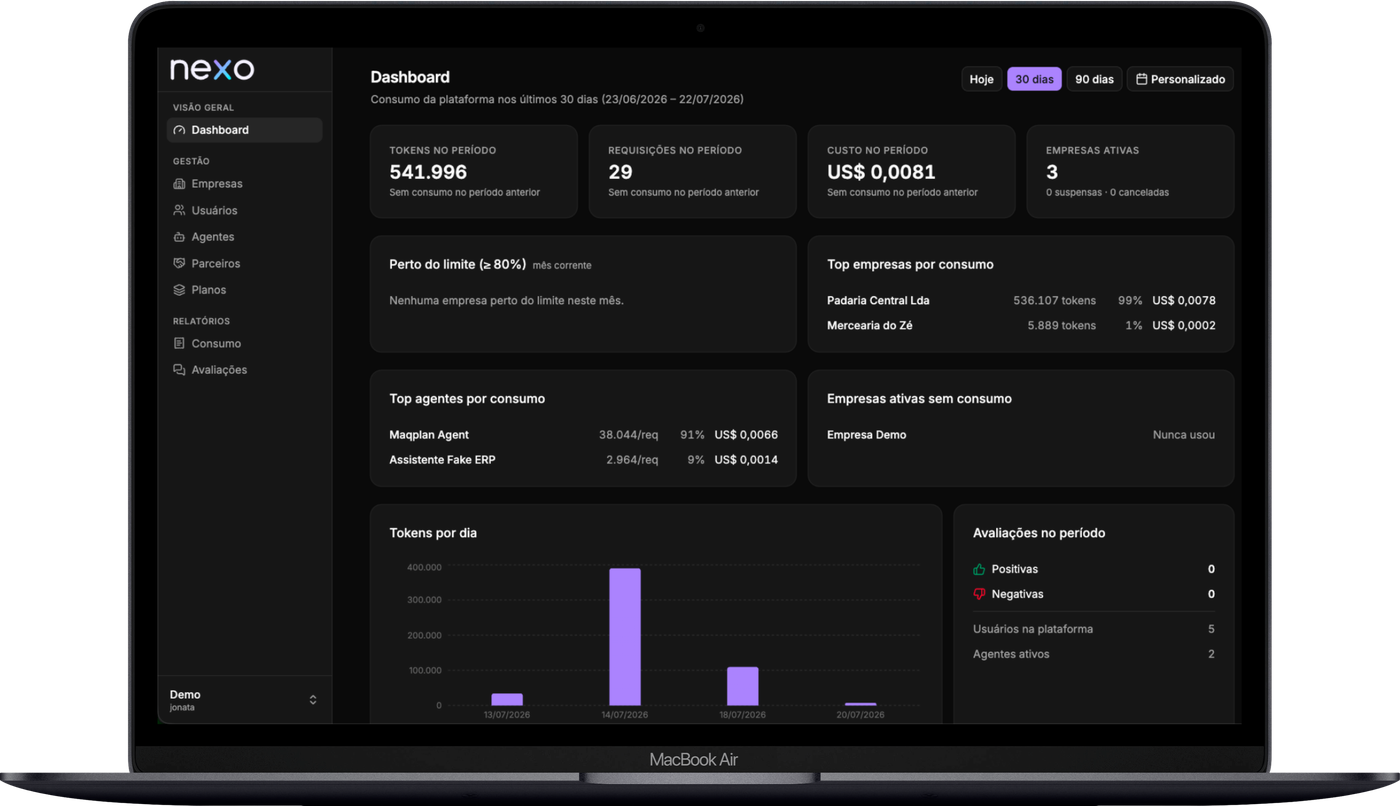Click the nexo logo
The width and height of the screenshot is (1400, 806).
click(x=212, y=69)
